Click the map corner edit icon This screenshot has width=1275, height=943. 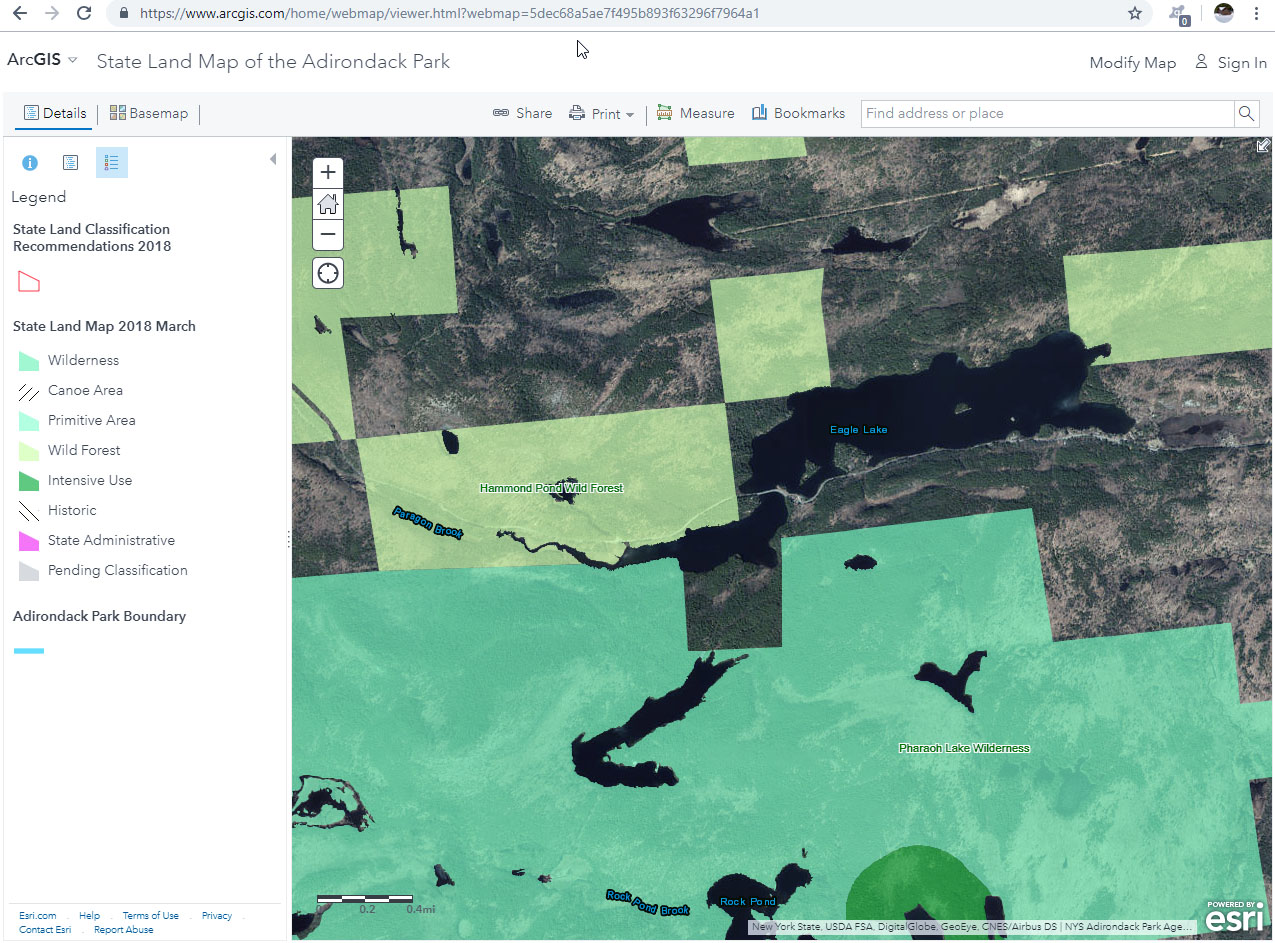[x=1263, y=146]
